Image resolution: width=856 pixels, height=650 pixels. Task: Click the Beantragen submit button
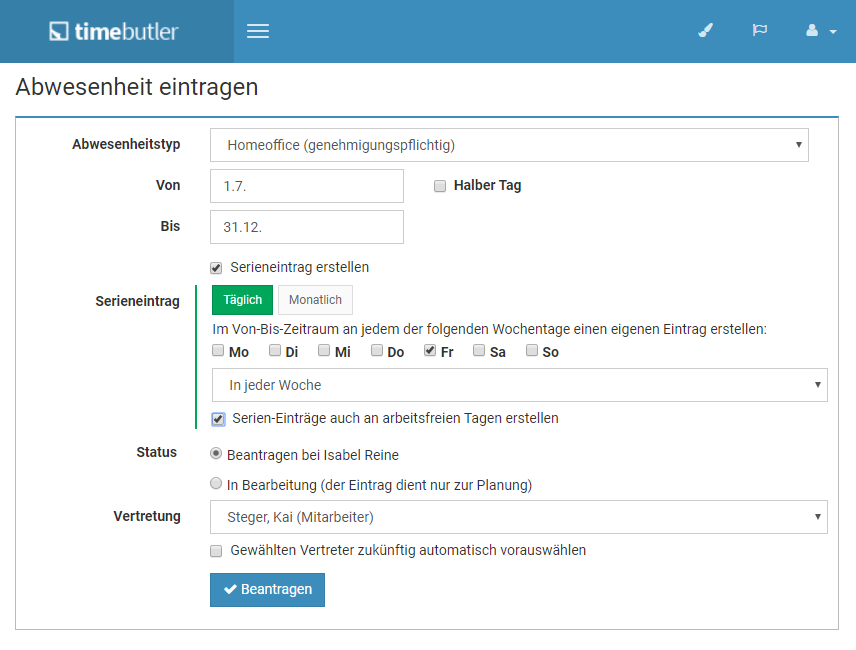click(x=268, y=589)
